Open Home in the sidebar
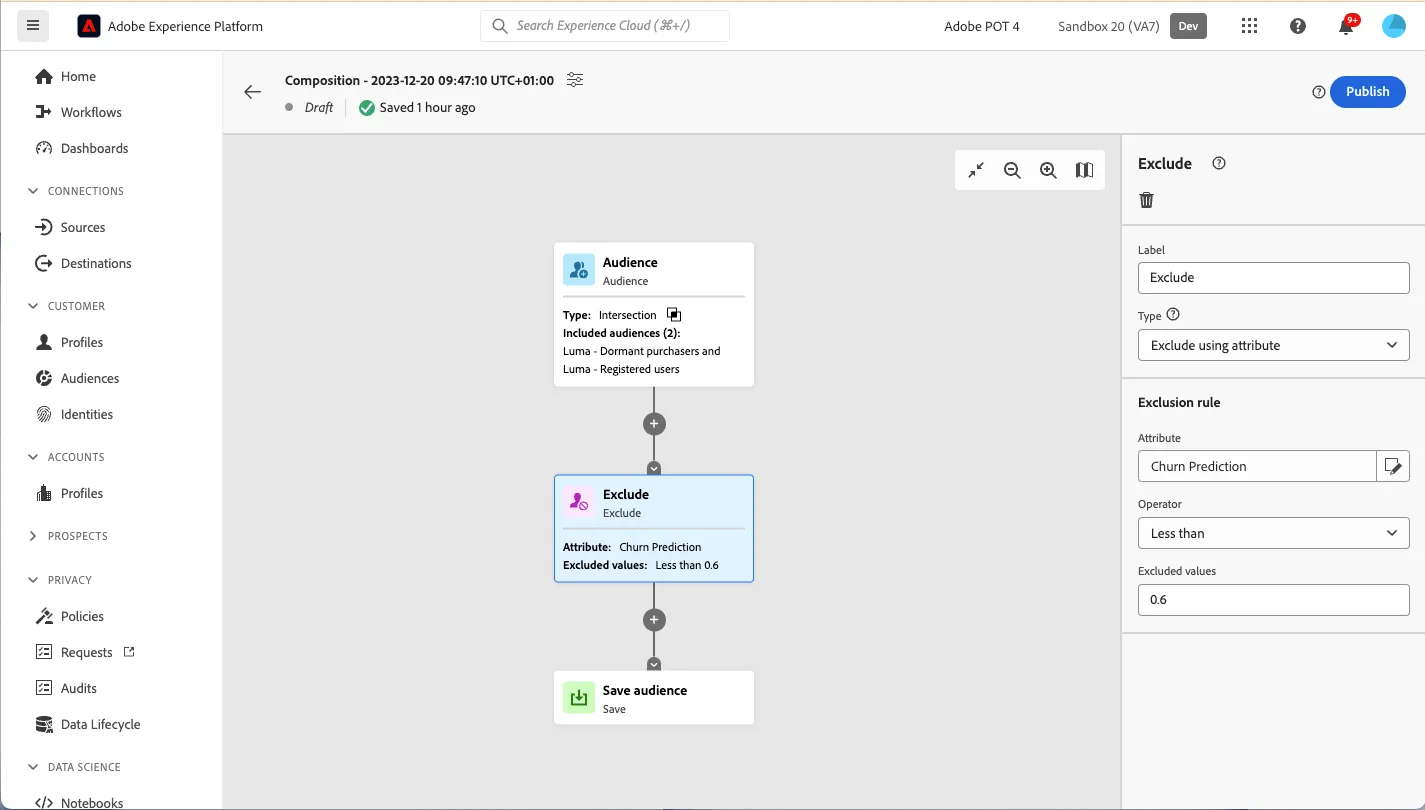Viewport: 1425px width, 810px height. [66, 76]
